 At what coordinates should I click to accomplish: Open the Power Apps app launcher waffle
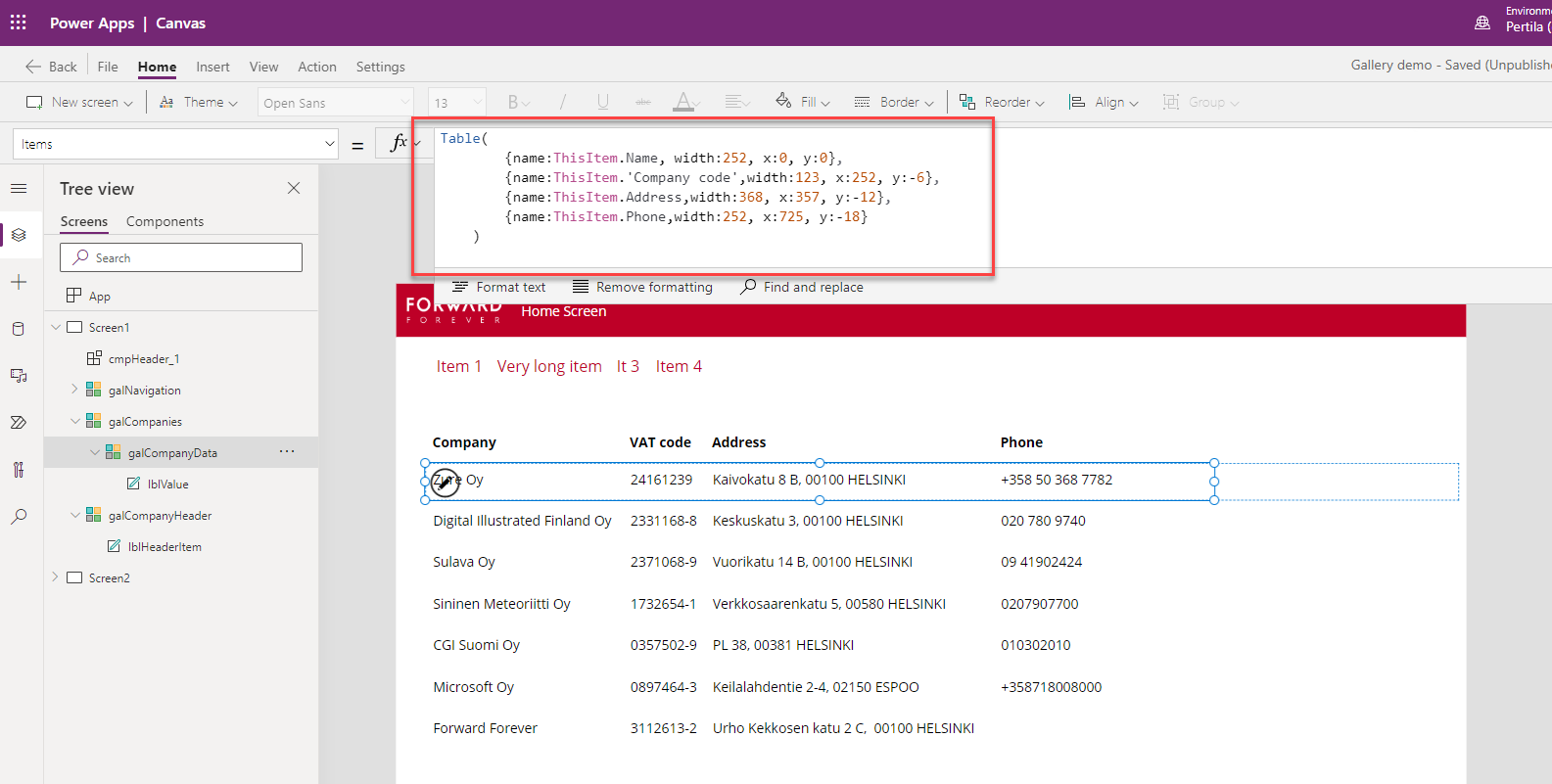click(x=19, y=23)
